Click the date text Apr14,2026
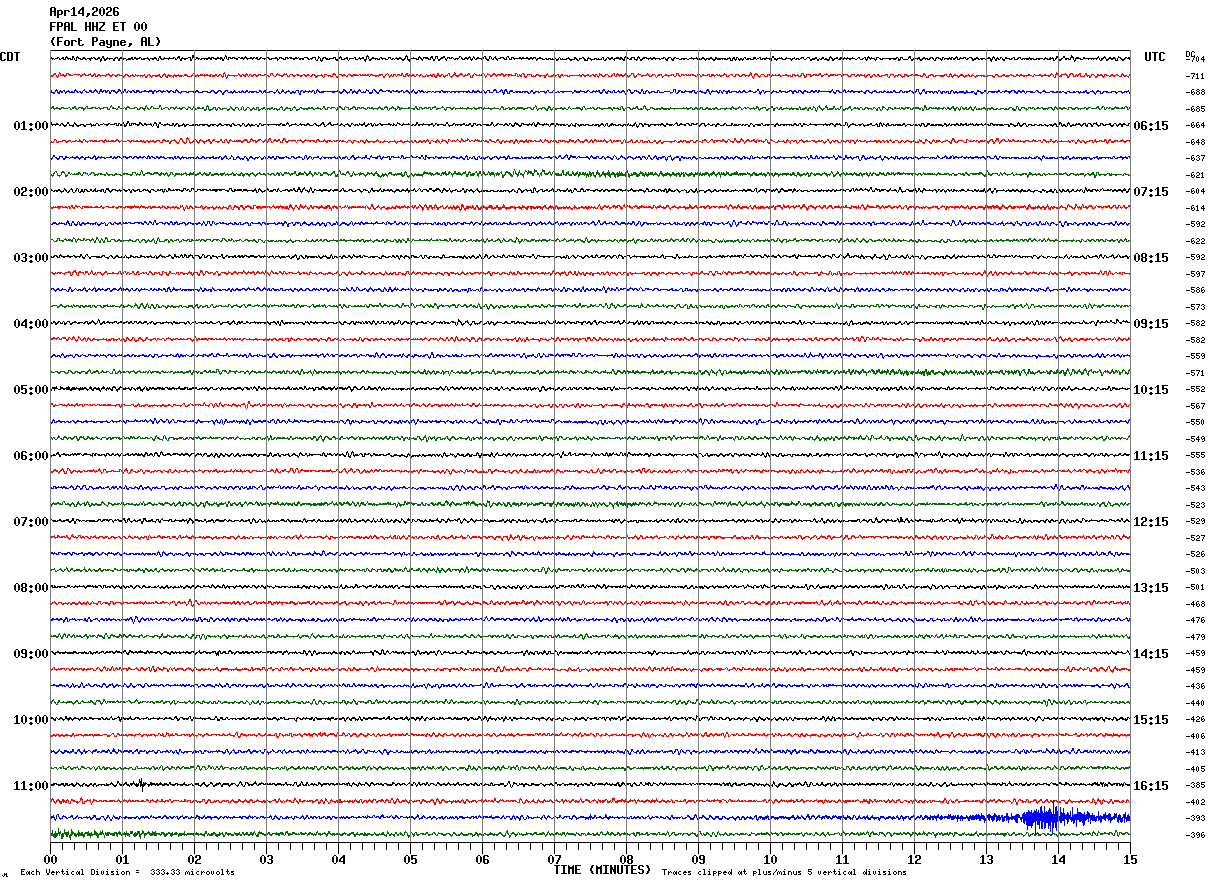 pyautogui.click(x=84, y=12)
